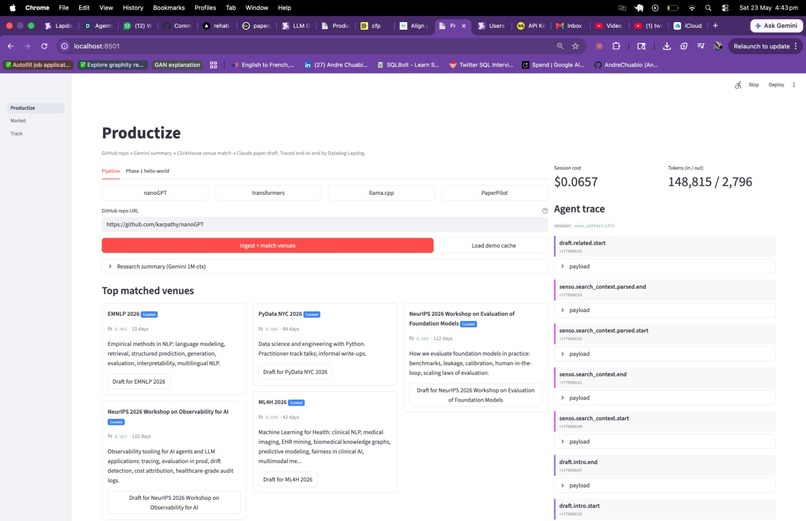Click Load demo cache
The height and width of the screenshot is (521, 806).
pyautogui.click(x=493, y=246)
